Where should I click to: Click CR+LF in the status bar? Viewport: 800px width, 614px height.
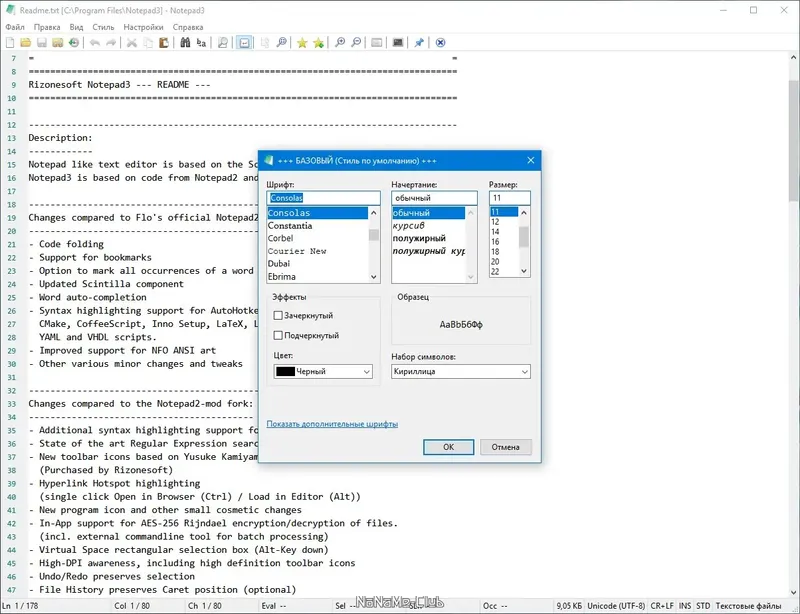662,606
